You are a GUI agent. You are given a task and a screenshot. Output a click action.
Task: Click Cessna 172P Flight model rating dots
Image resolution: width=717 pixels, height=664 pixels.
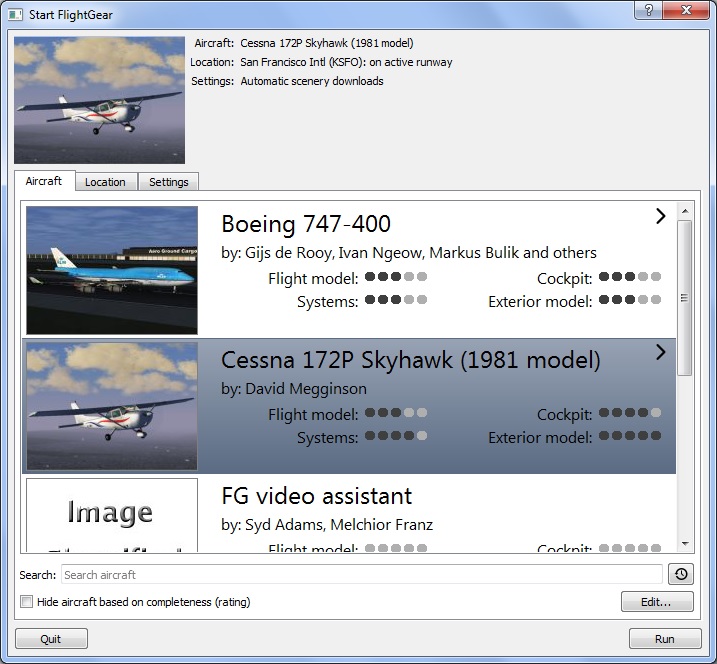pos(396,412)
